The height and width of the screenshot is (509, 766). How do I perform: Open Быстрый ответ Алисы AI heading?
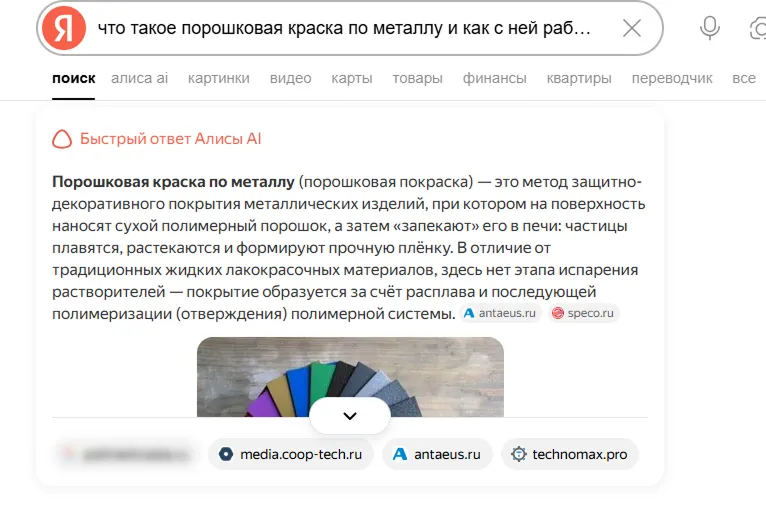coord(170,139)
